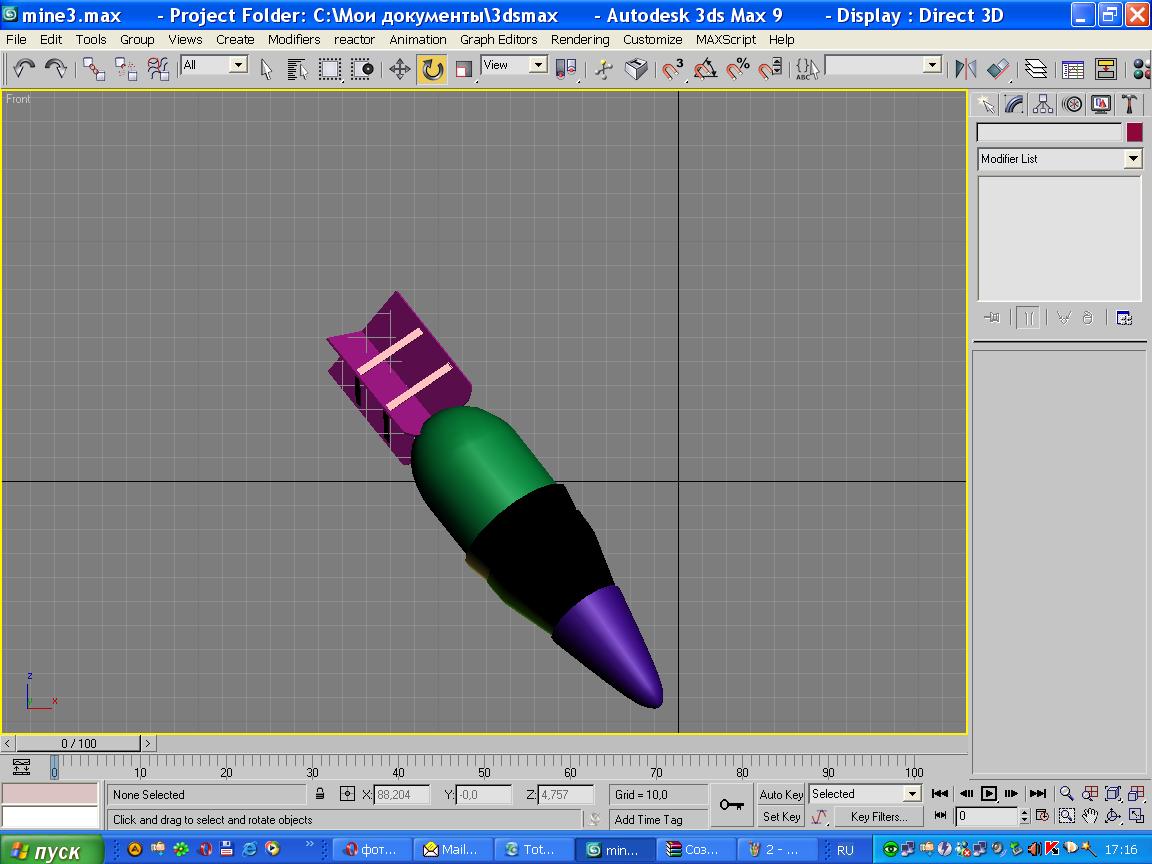Open the Utilities hammer panel
Image resolution: width=1152 pixels, height=864 pixels.
[x=1129, y=104]
